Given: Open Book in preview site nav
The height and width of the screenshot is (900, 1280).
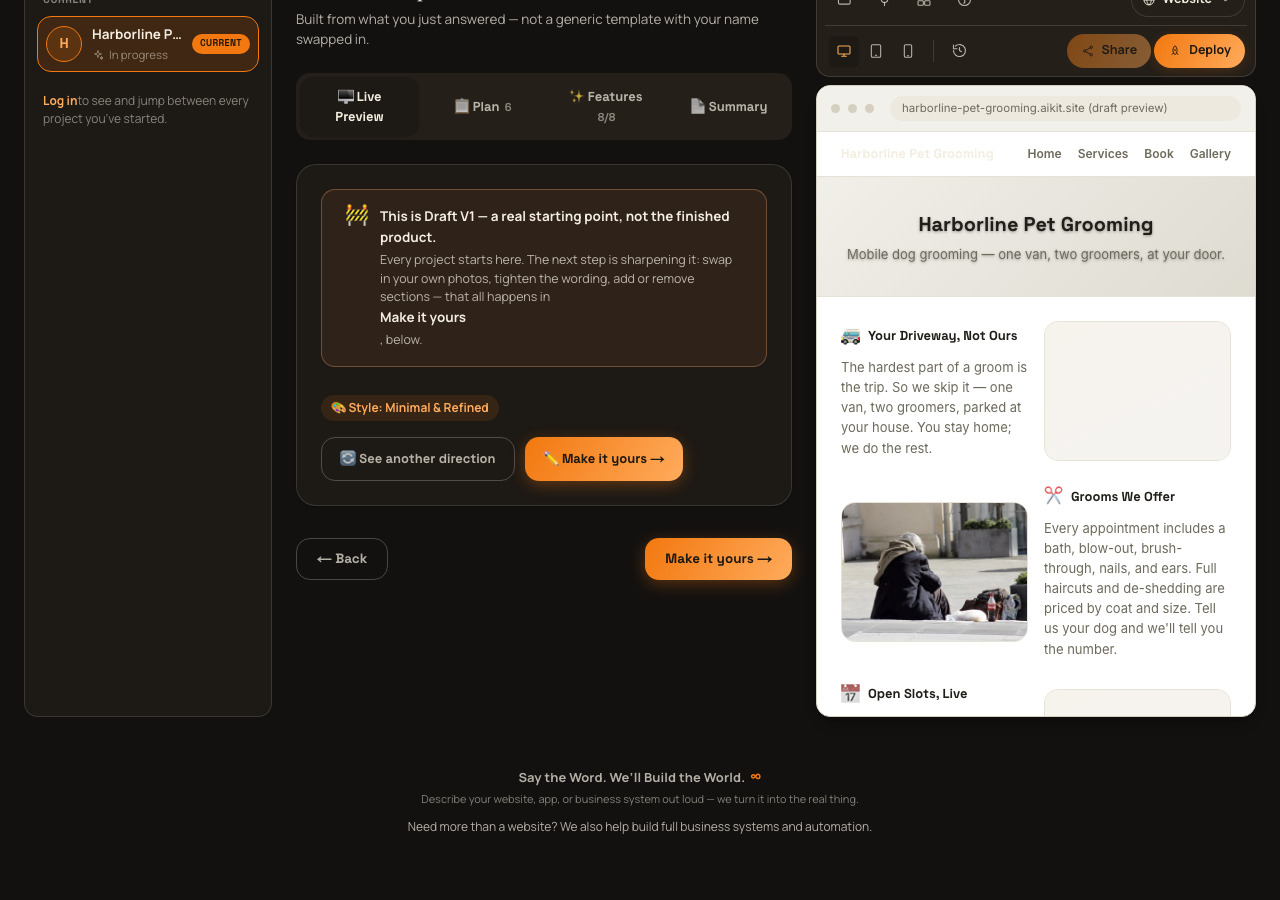Looking at the screenshot, I should tap(1159, 154).
